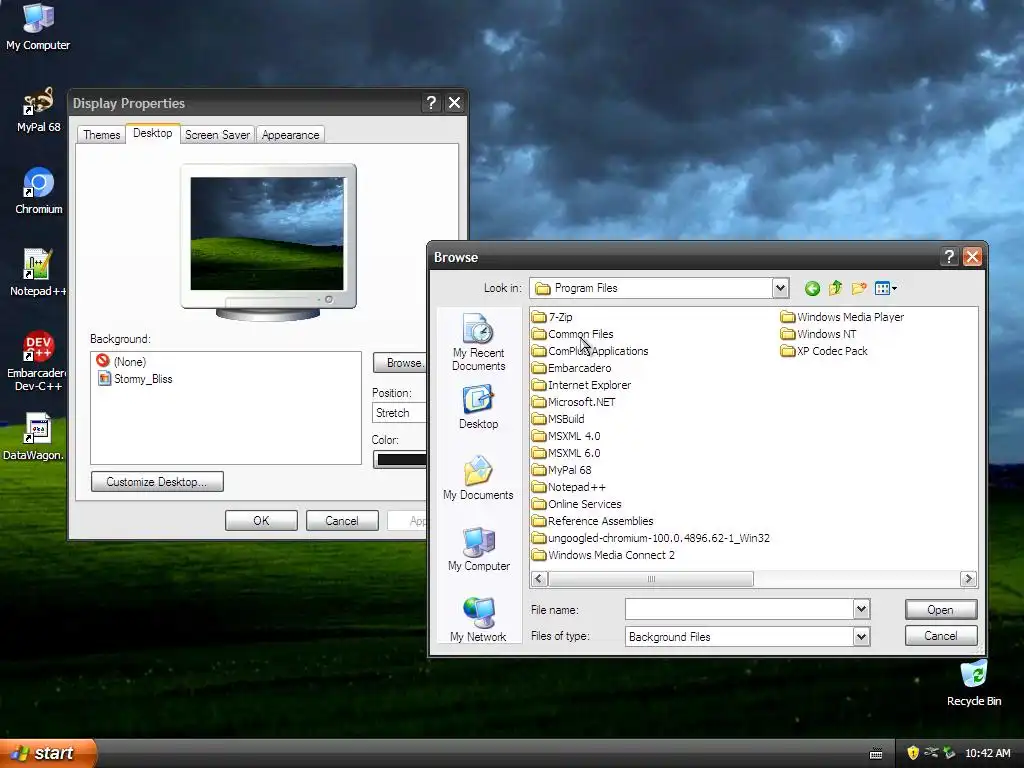Select DataWagon desktop shortcut

(36, 436)
